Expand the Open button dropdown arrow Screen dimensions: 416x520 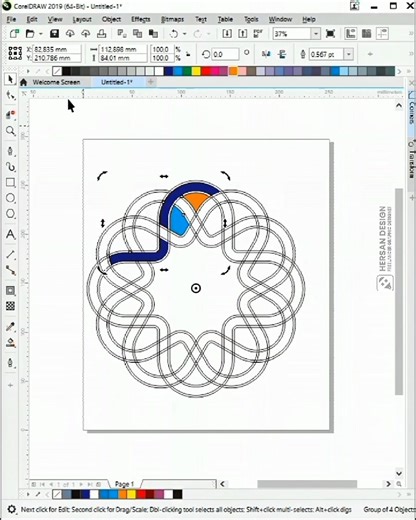(41, 34)
